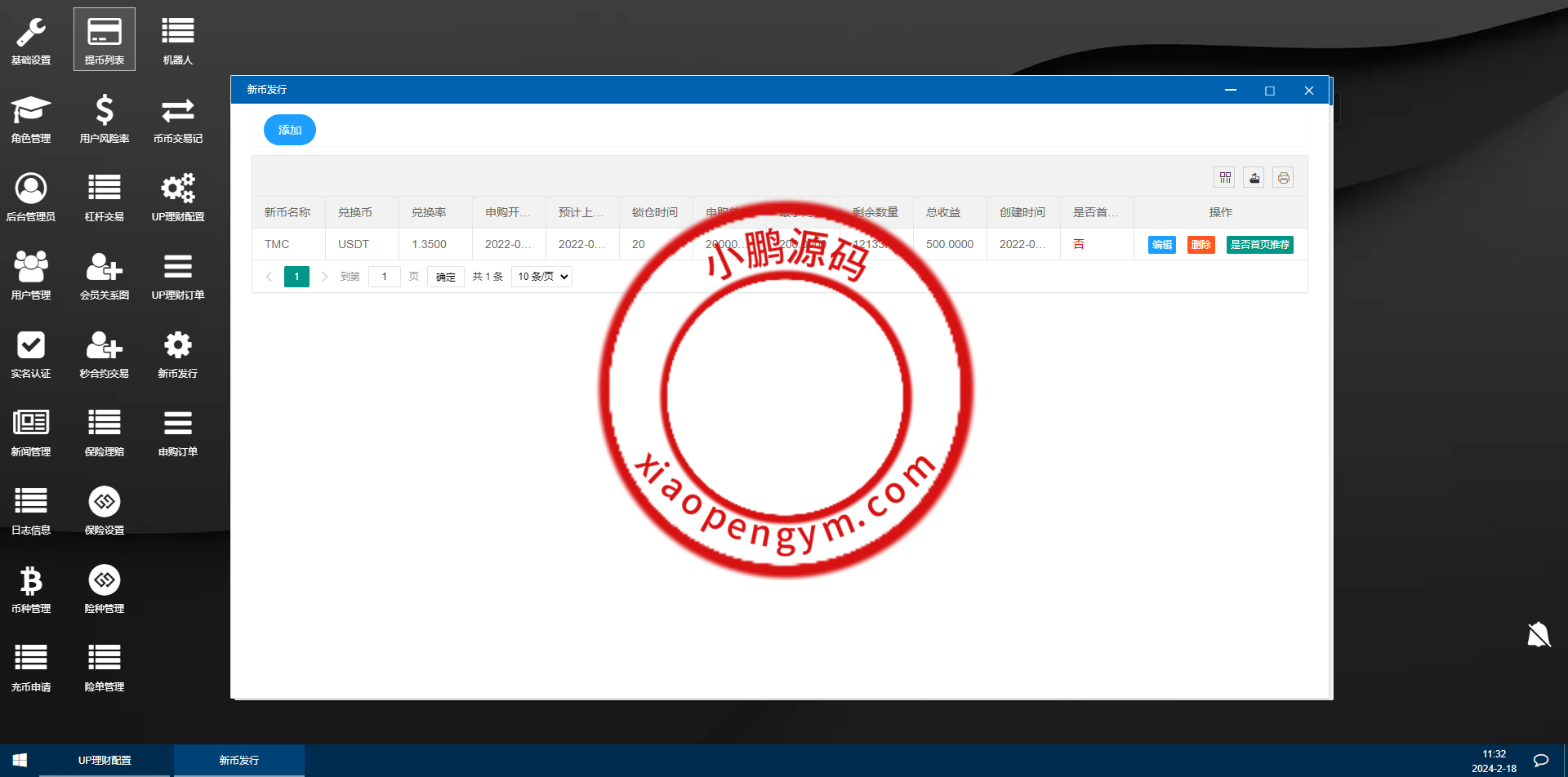Click the export icon above the table

point(1254,177)
